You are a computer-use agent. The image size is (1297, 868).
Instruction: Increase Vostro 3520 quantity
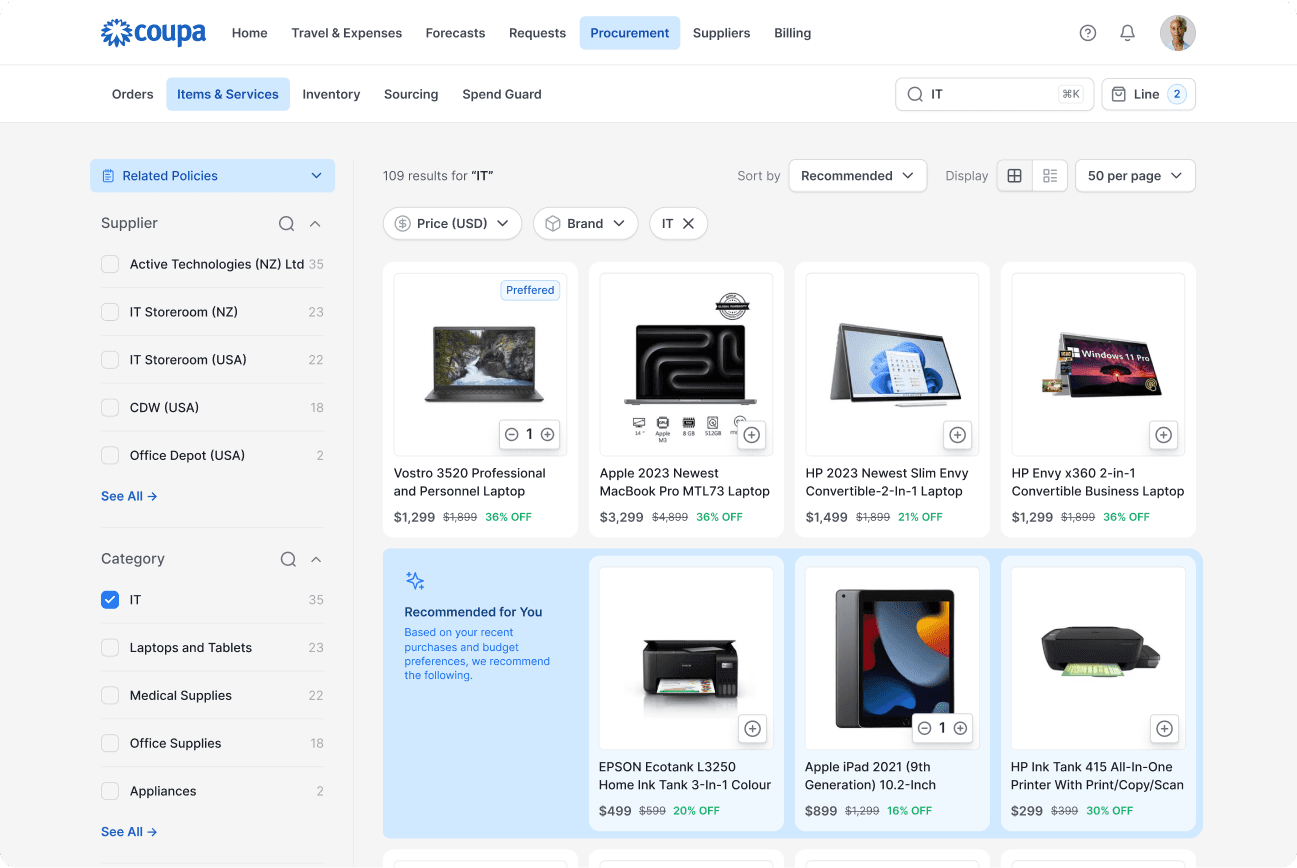click(547, 435)
